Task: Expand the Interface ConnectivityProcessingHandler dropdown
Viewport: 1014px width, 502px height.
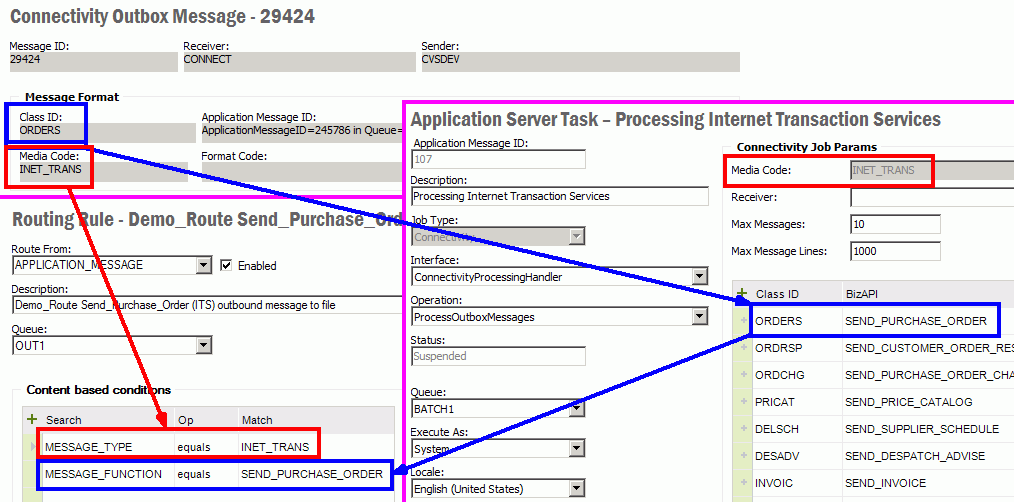Action: 699,276
